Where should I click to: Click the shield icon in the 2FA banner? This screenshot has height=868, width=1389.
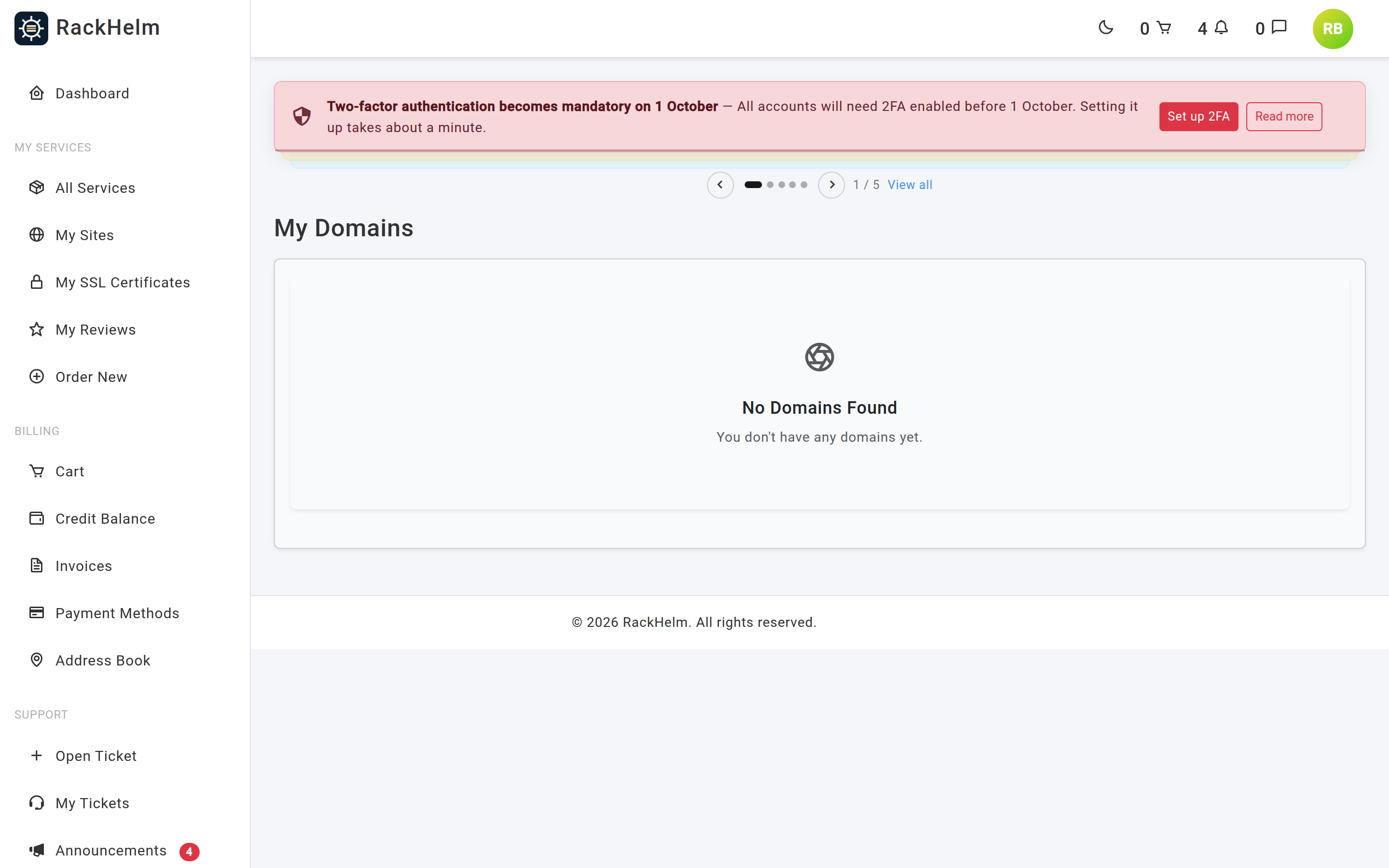[302, 116]
